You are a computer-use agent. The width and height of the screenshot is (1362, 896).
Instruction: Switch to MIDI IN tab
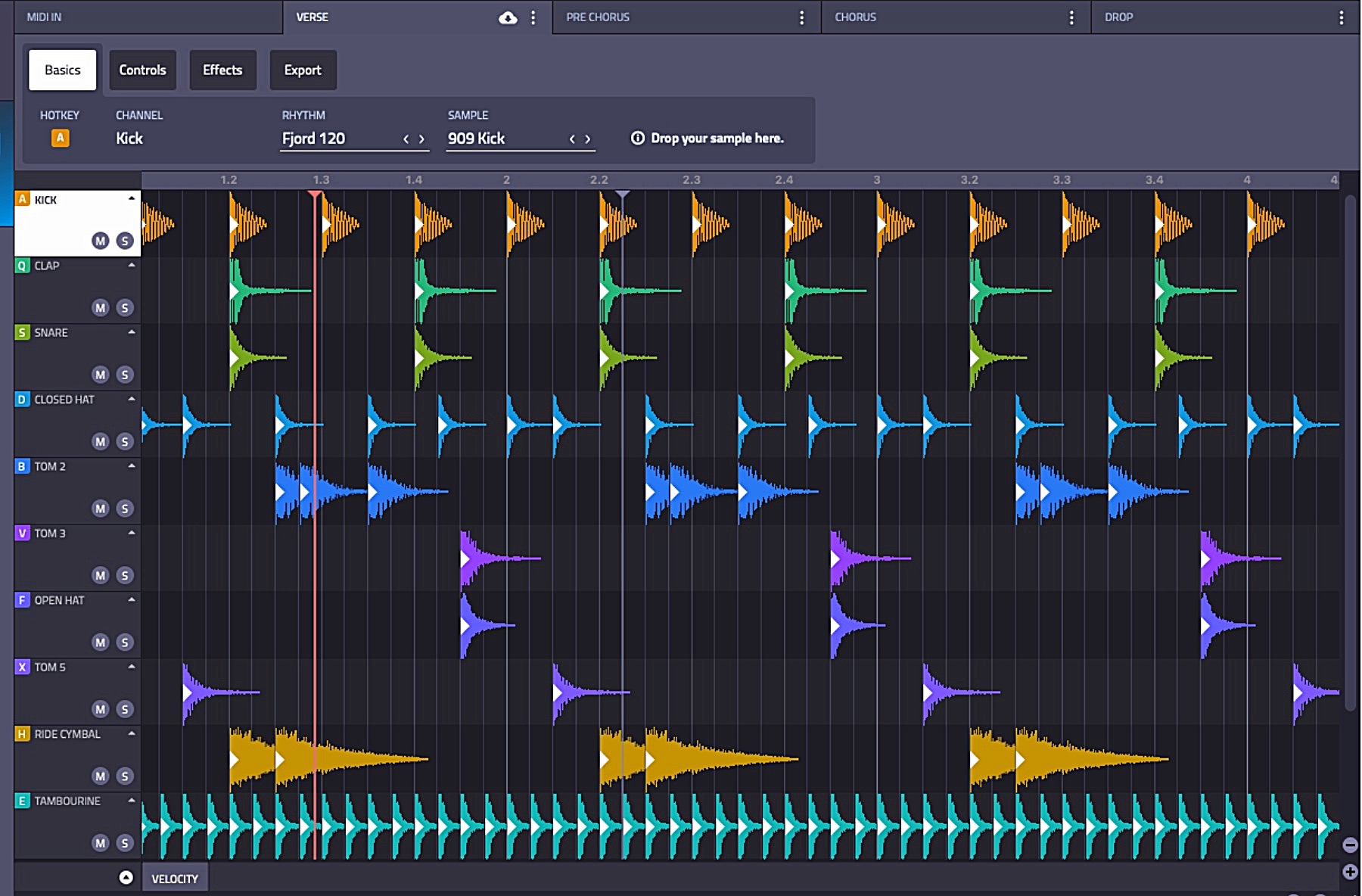(148, 17)
